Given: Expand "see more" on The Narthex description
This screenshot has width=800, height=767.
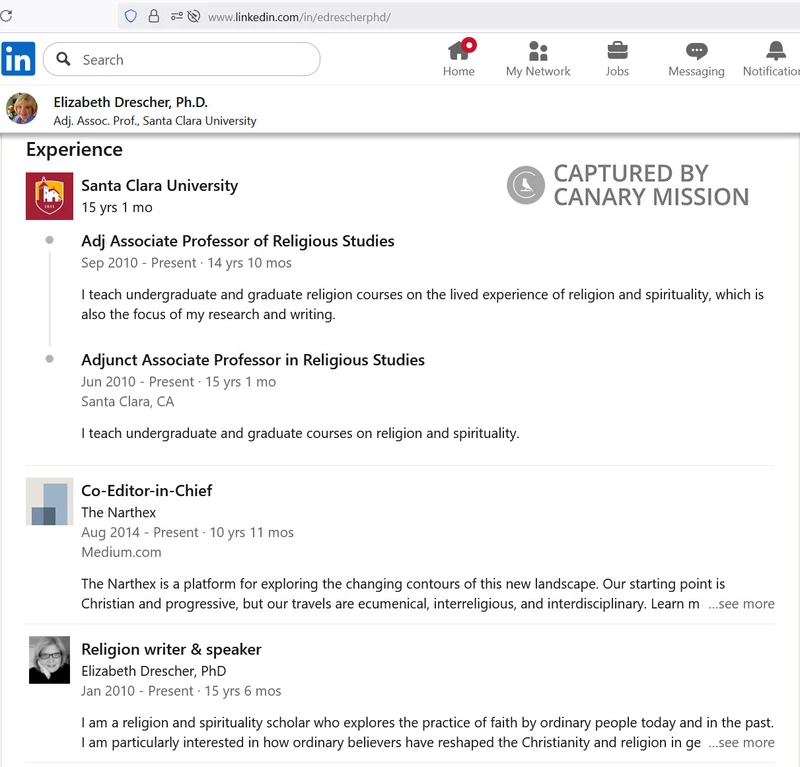Looking at the screenshot, I should (x=741, y=604).
